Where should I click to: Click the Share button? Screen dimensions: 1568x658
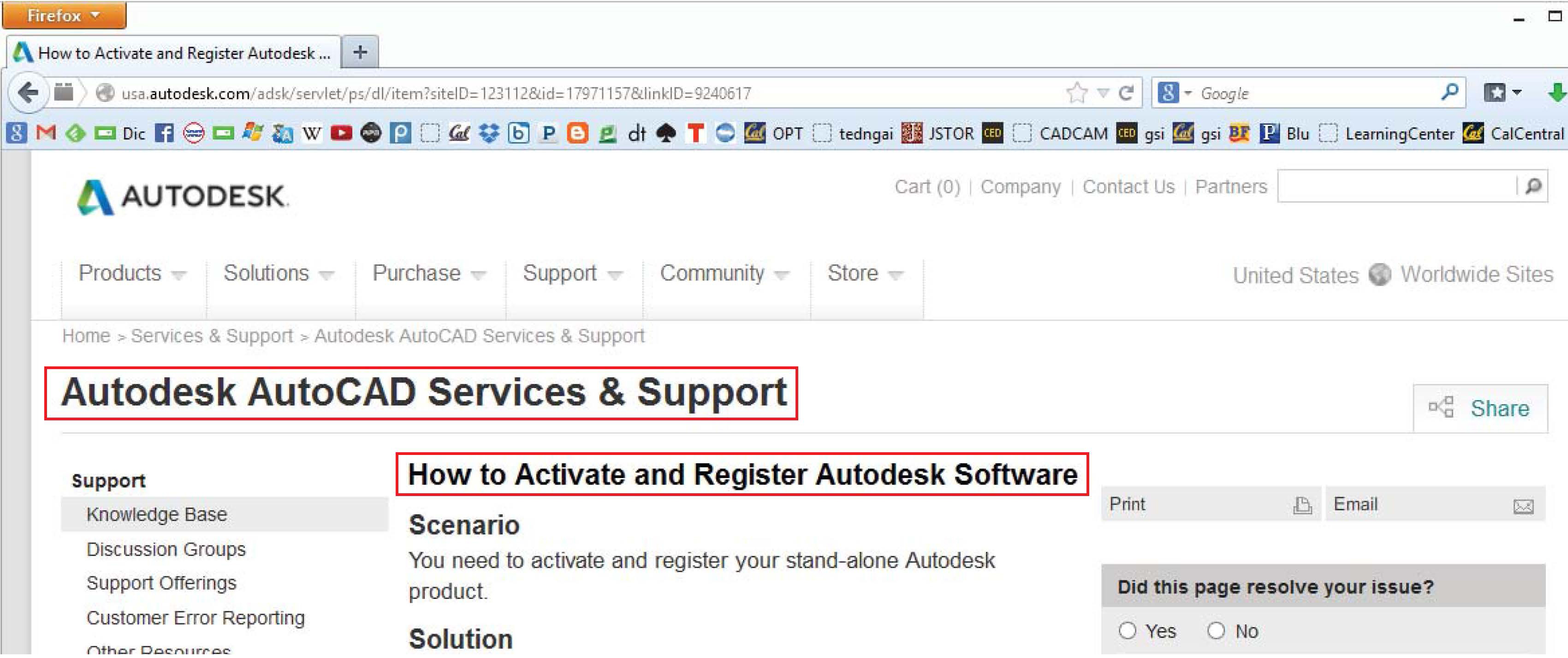[1480, 408]
